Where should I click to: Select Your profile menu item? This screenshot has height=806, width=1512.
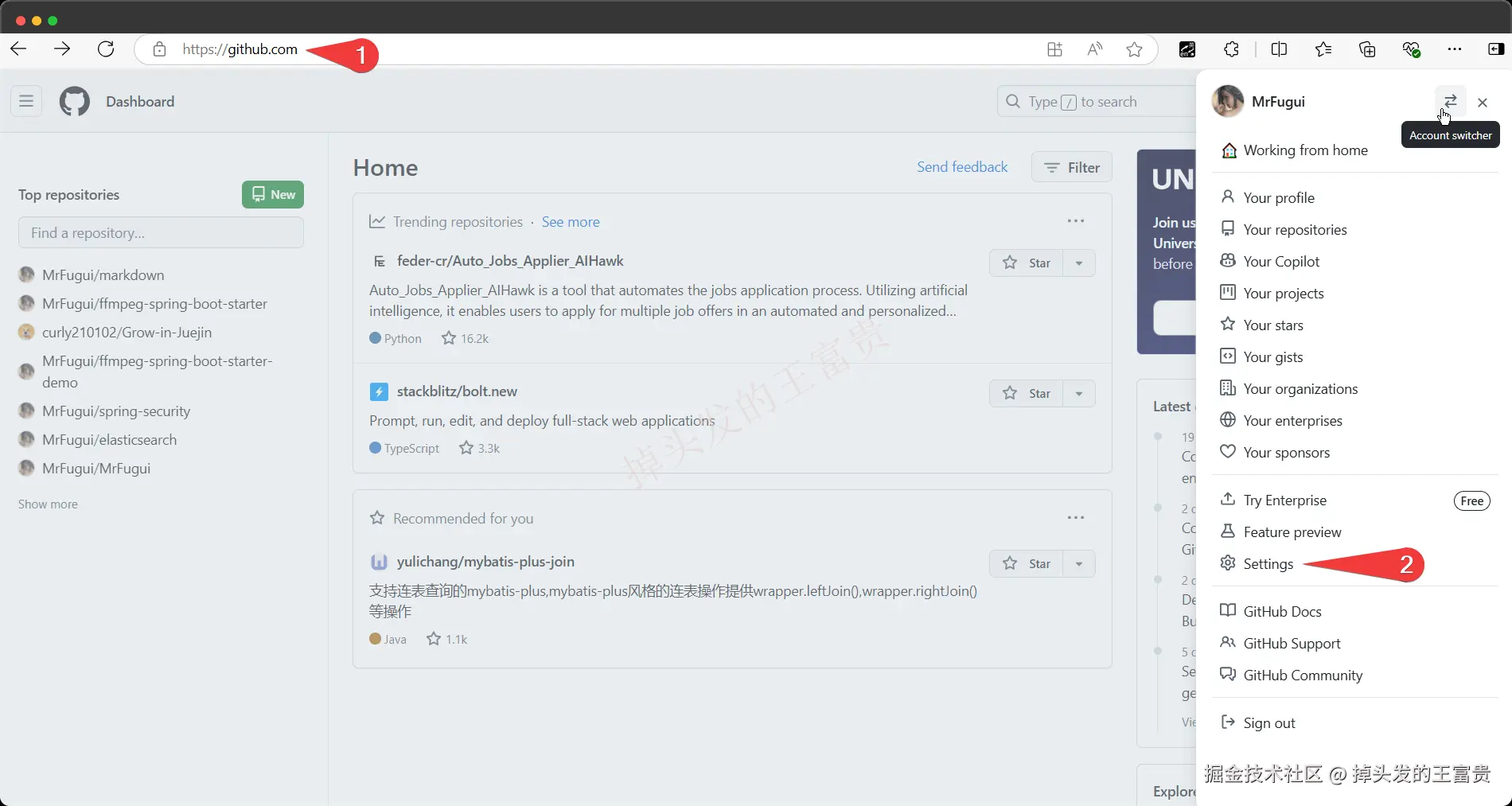pos(1354,197)
